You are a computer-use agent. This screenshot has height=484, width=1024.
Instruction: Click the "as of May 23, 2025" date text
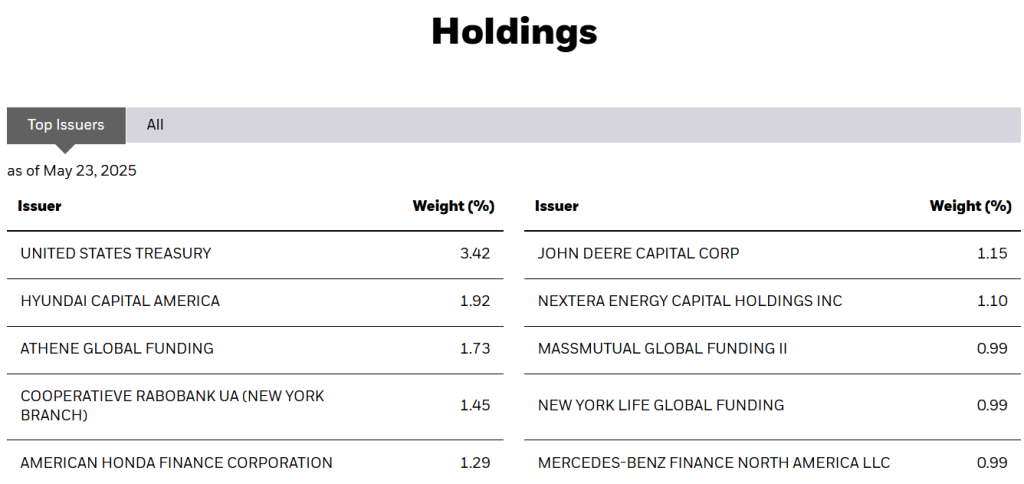pyautogui.click(x=72, y=171)
